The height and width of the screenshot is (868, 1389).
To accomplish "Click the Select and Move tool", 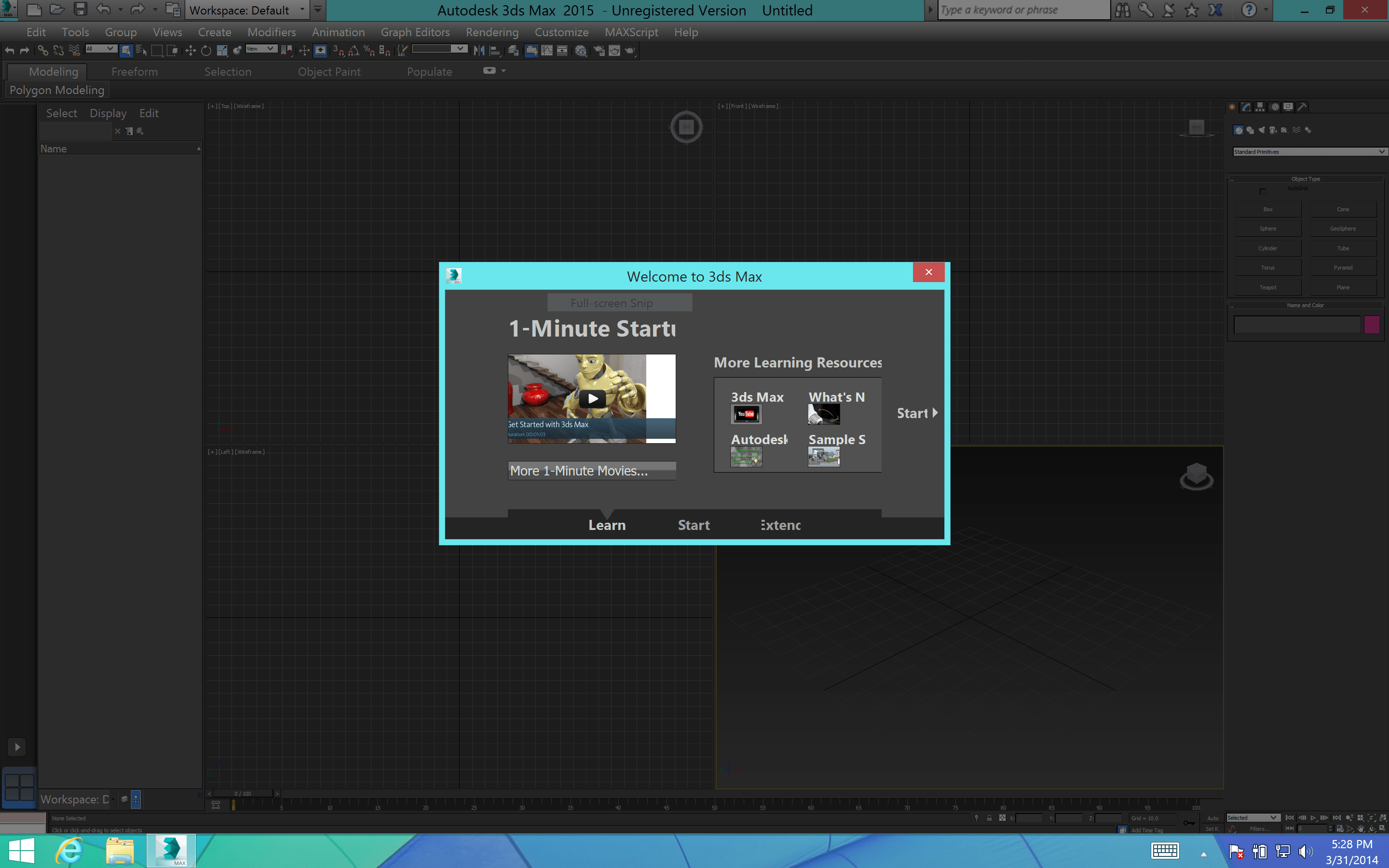I will pos(191,51).
